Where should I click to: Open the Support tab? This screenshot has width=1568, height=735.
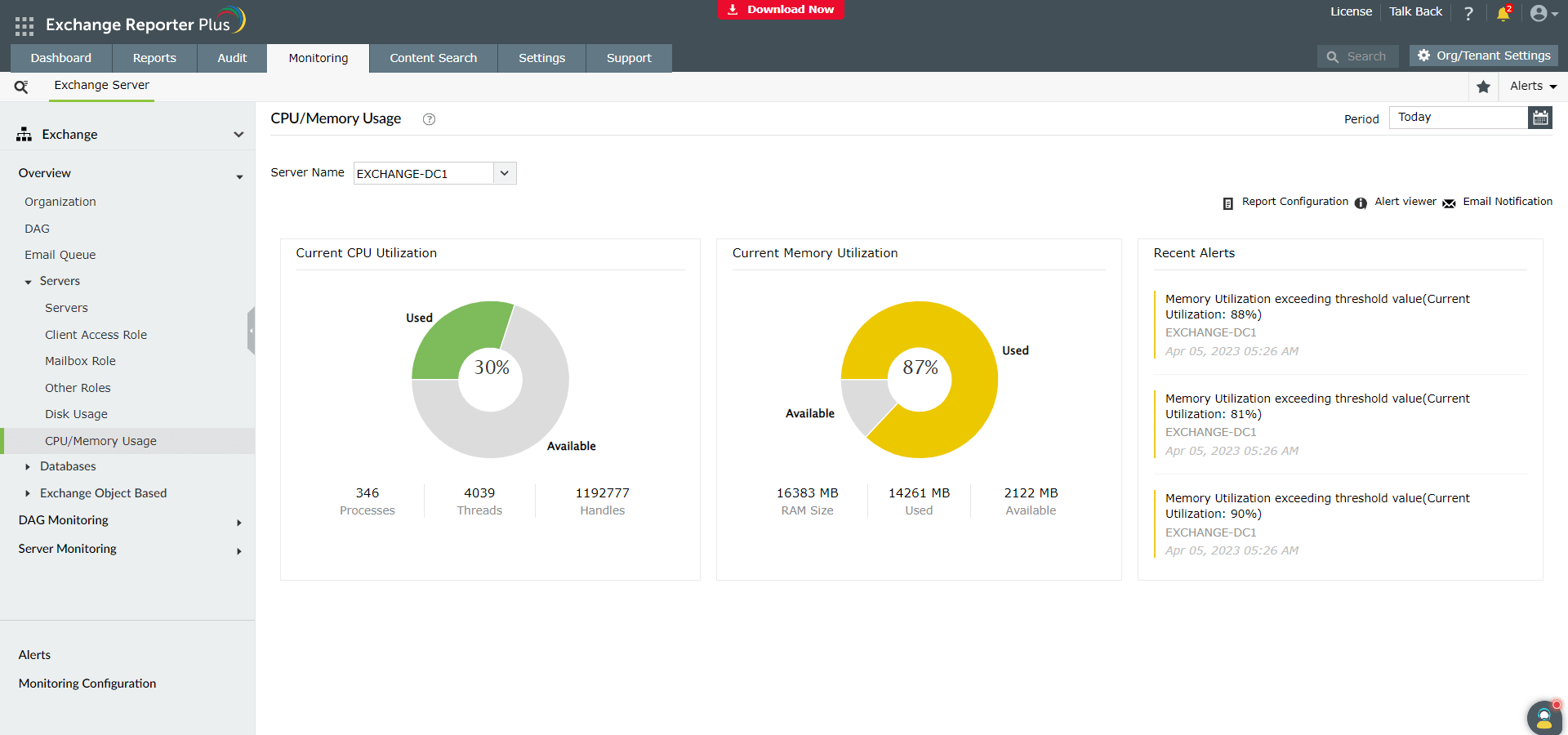tap(629, 58)
